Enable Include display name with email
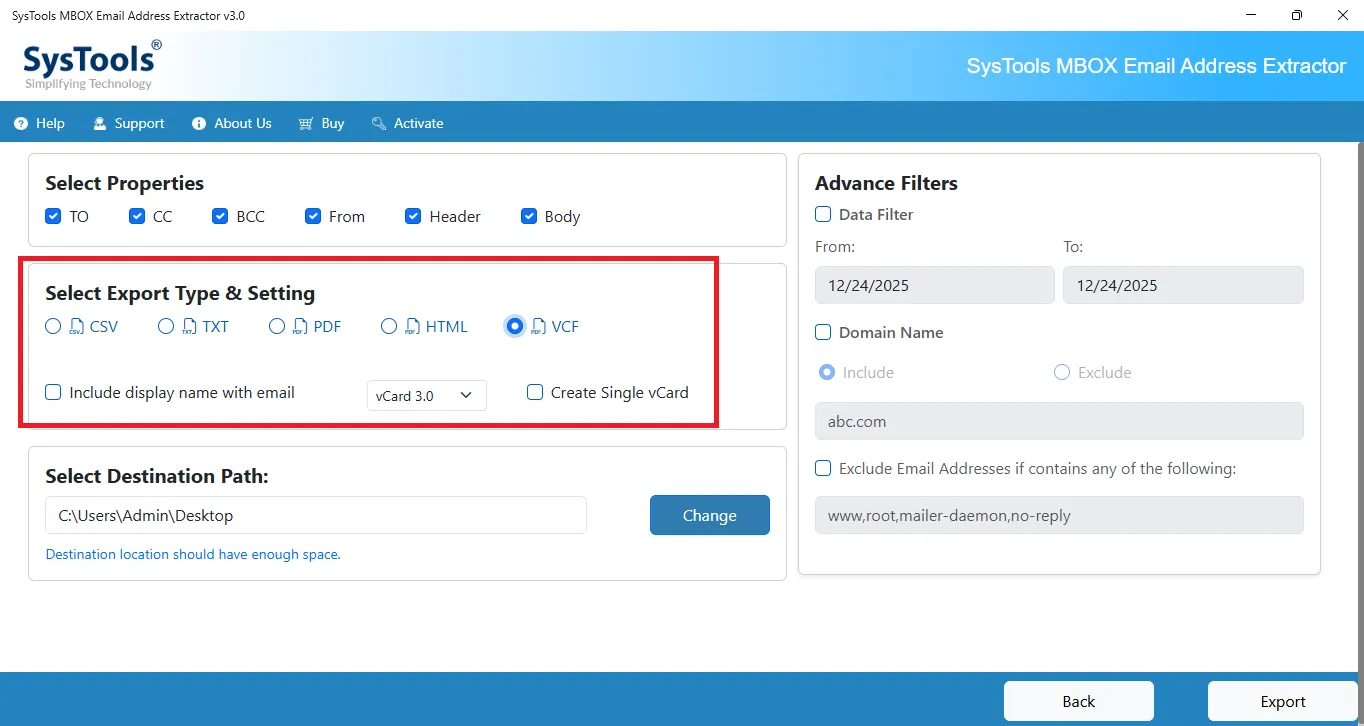This screenshot has height=726, width=1364. pos(54,393)
